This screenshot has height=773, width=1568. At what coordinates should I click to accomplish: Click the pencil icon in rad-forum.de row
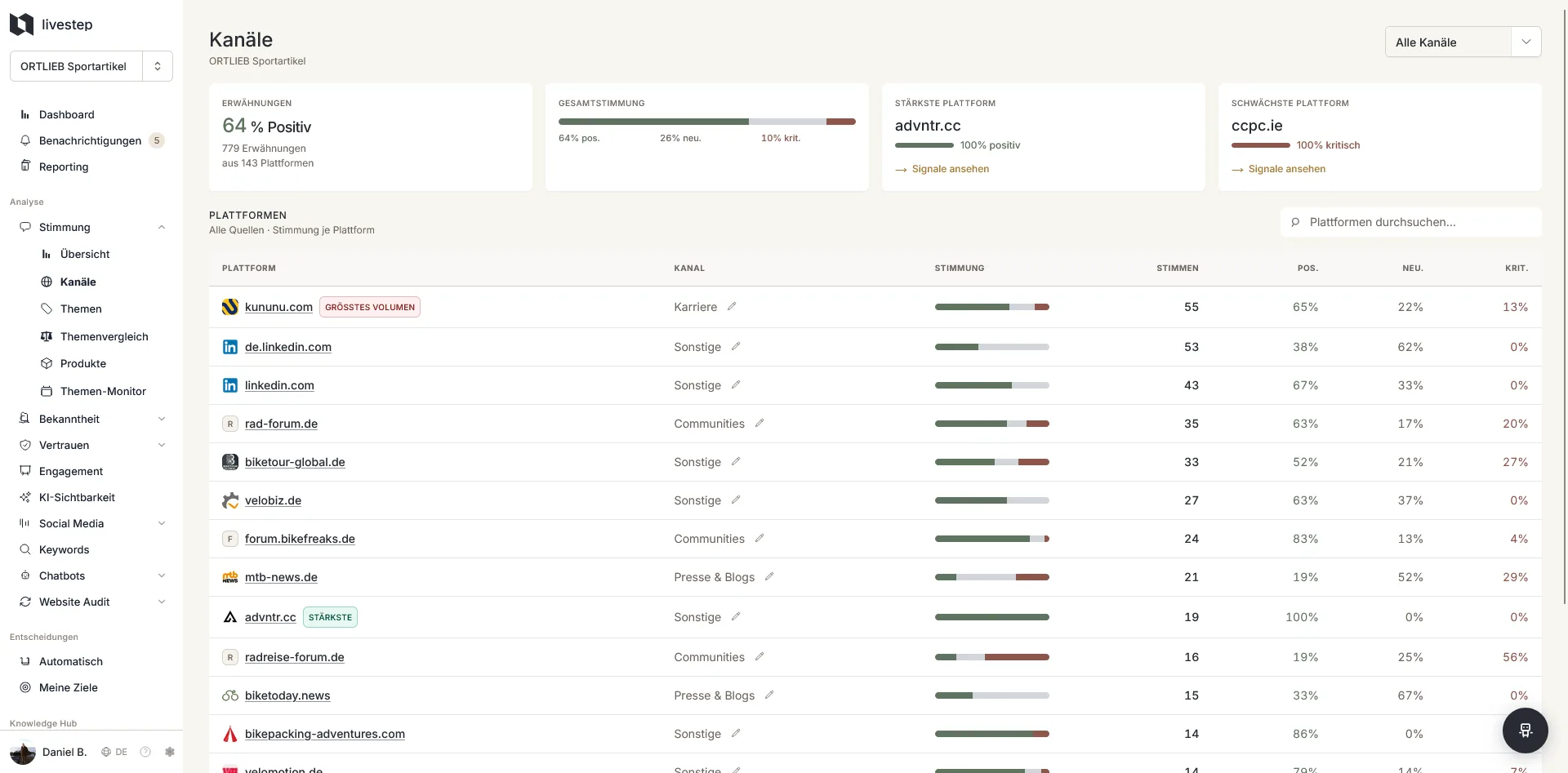point(759,423)
